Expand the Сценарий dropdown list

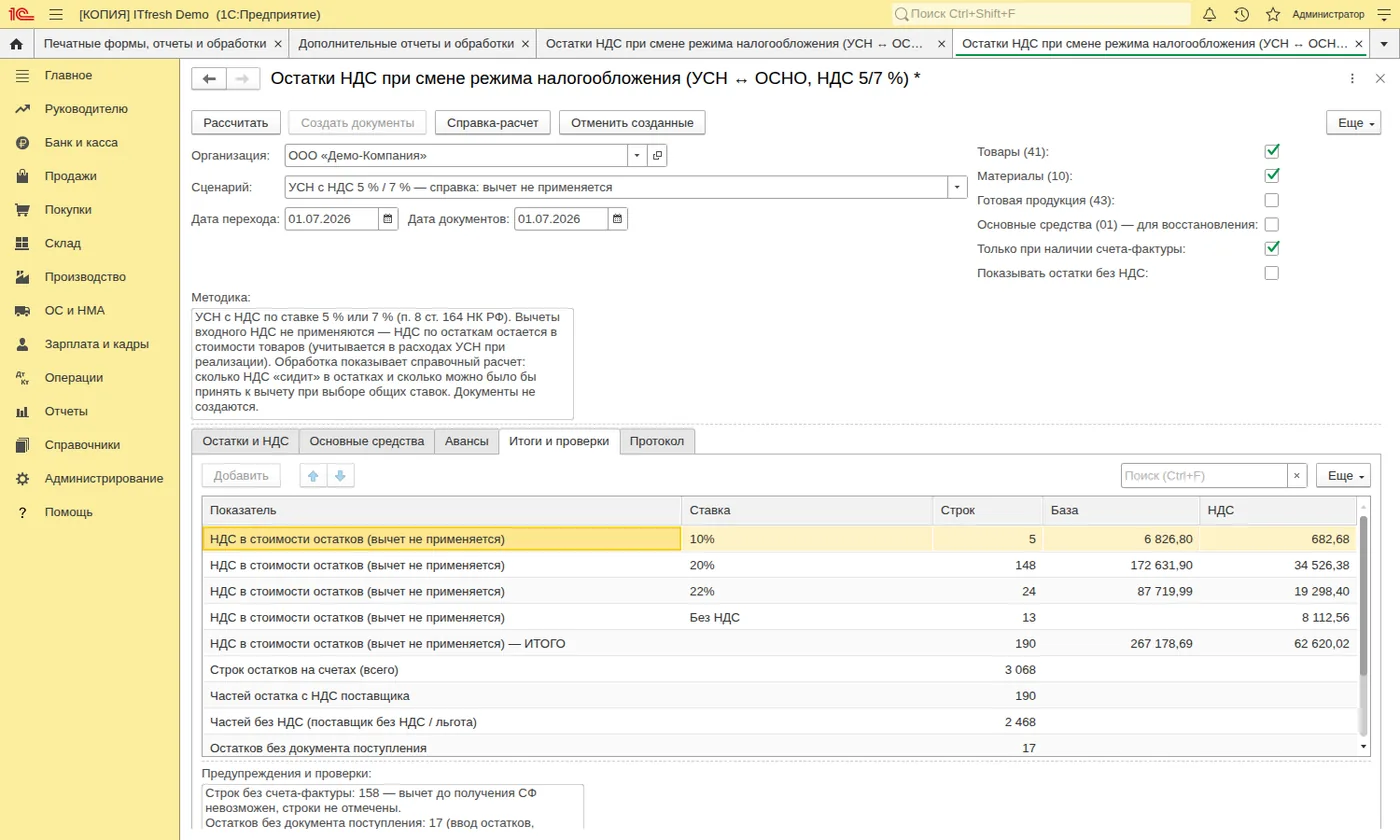[x=957, y=187]
